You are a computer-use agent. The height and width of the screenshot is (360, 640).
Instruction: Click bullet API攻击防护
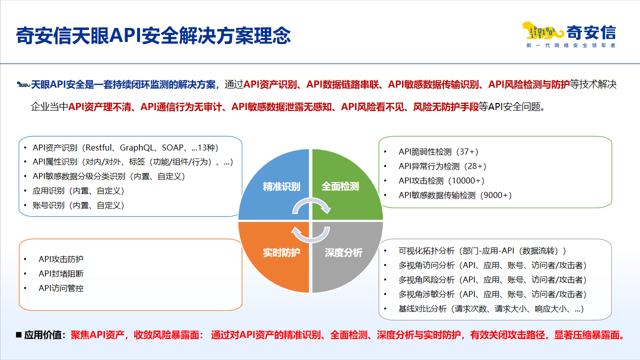[x=61, y=259]
